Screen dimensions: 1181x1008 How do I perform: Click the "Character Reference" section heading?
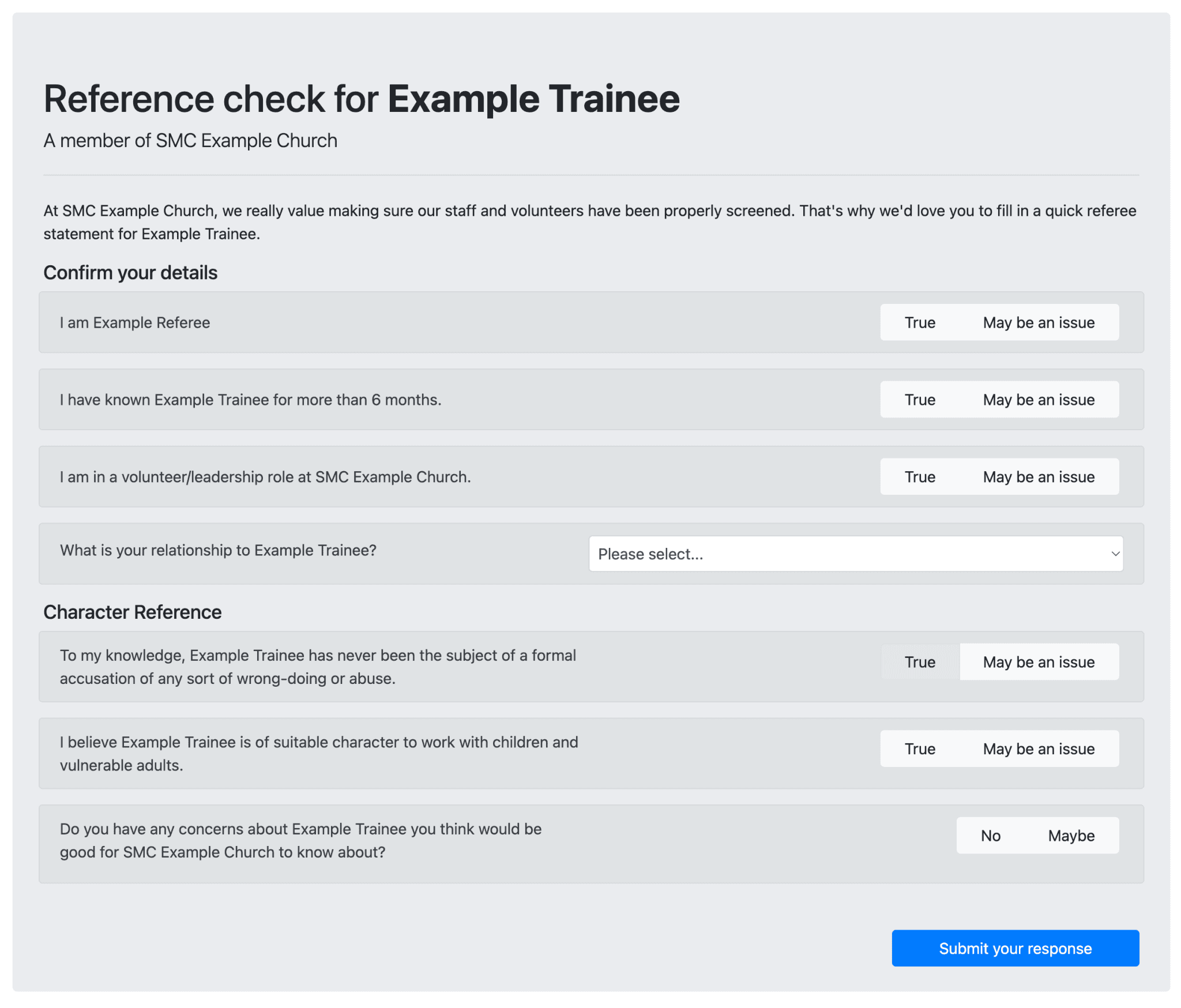click(132, 612)
